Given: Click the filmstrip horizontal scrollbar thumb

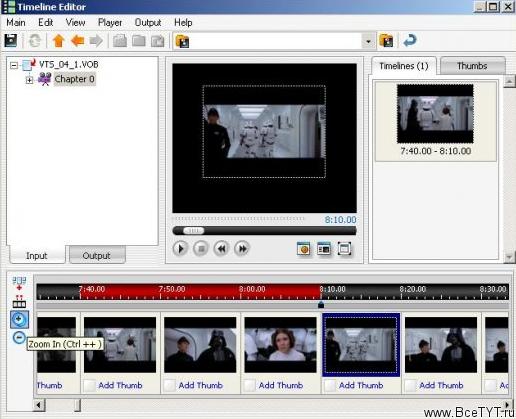Looking at the screenshot, I should pyautogui.click(x=77, y=405).
